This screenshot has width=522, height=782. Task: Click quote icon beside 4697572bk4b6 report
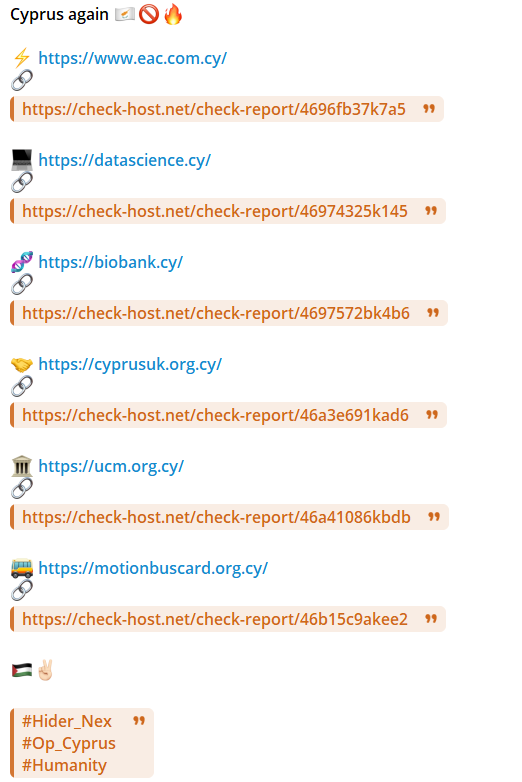click(433, 312)
